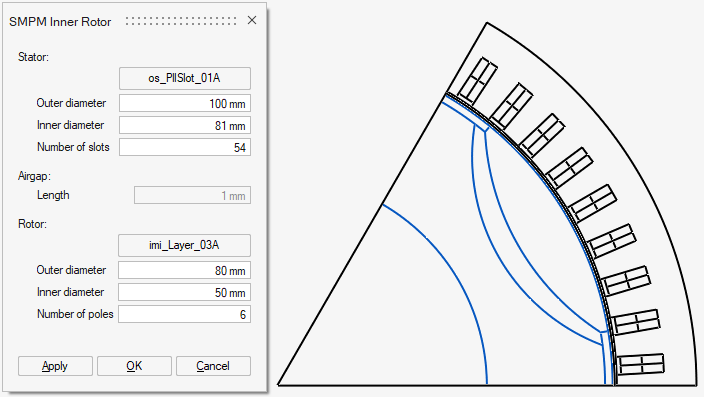Select the airgap Length field

pos(192,195)
